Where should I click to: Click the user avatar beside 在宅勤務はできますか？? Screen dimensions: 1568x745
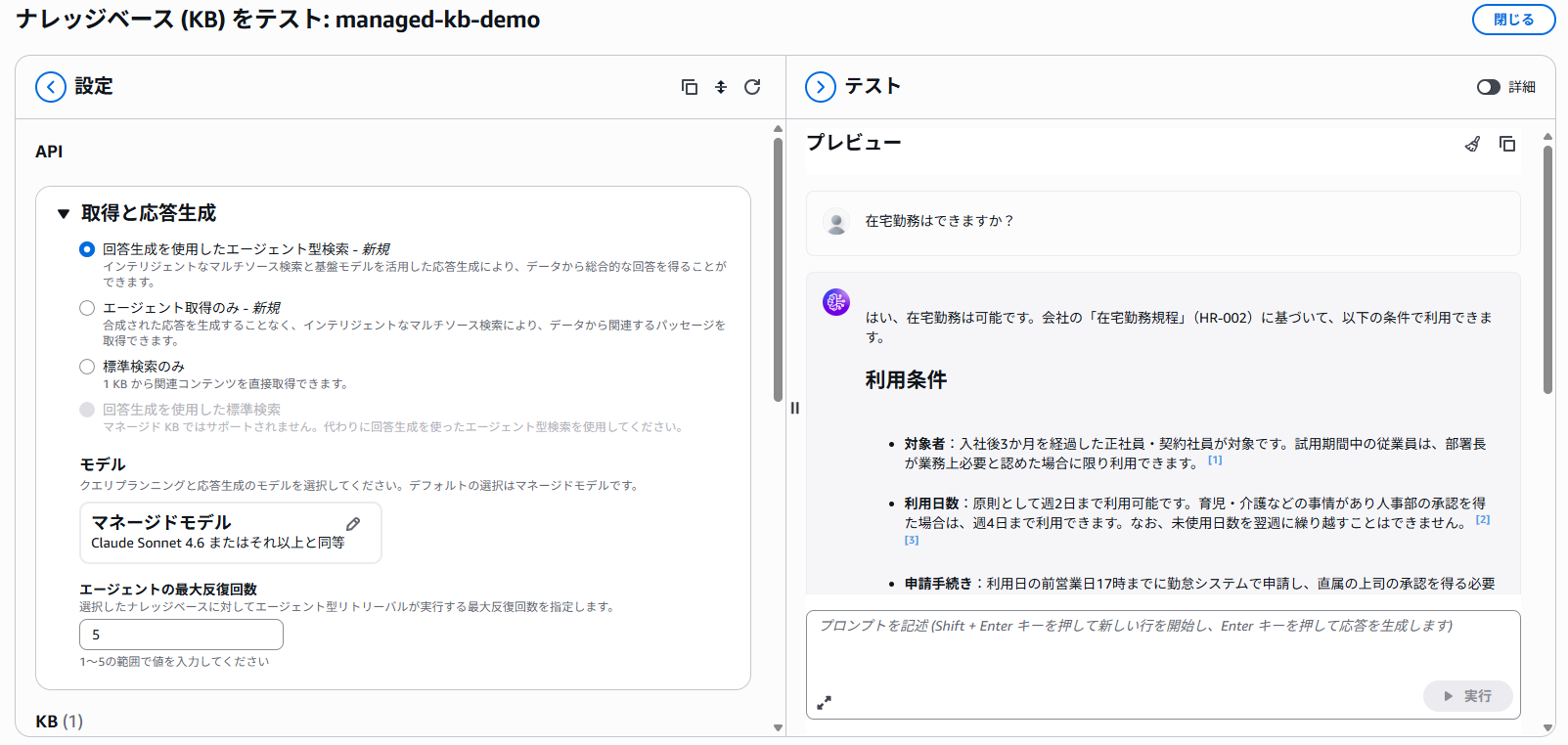836,222
